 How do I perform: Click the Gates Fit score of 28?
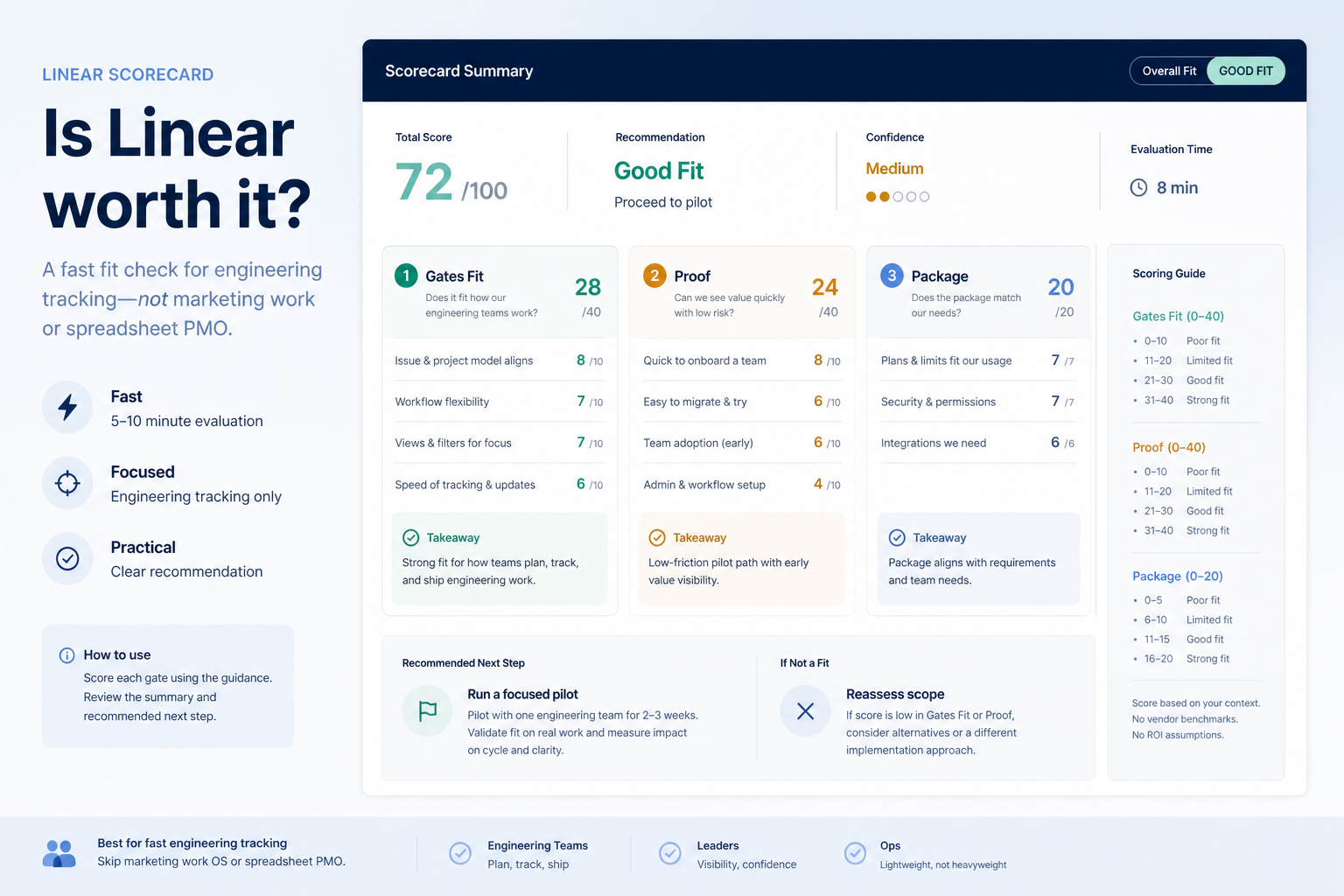(x=588, y=287)
